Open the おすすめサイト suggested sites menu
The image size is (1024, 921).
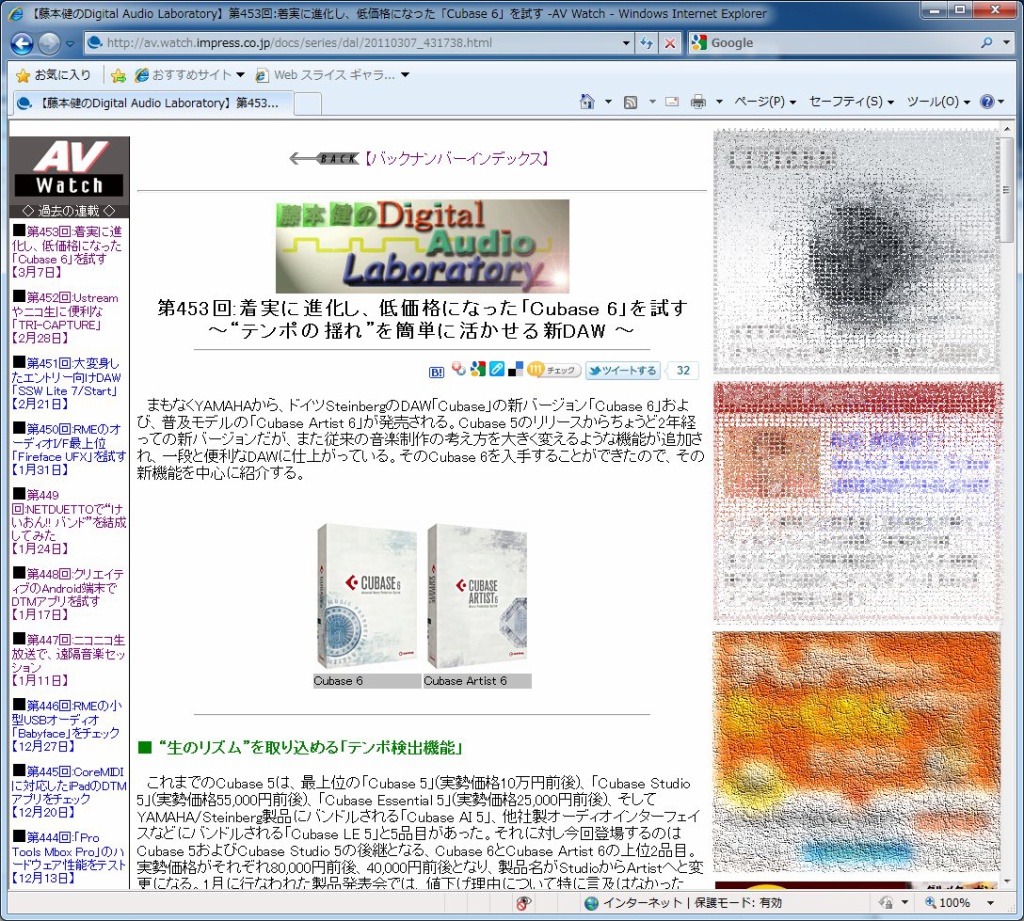point(189,75)
